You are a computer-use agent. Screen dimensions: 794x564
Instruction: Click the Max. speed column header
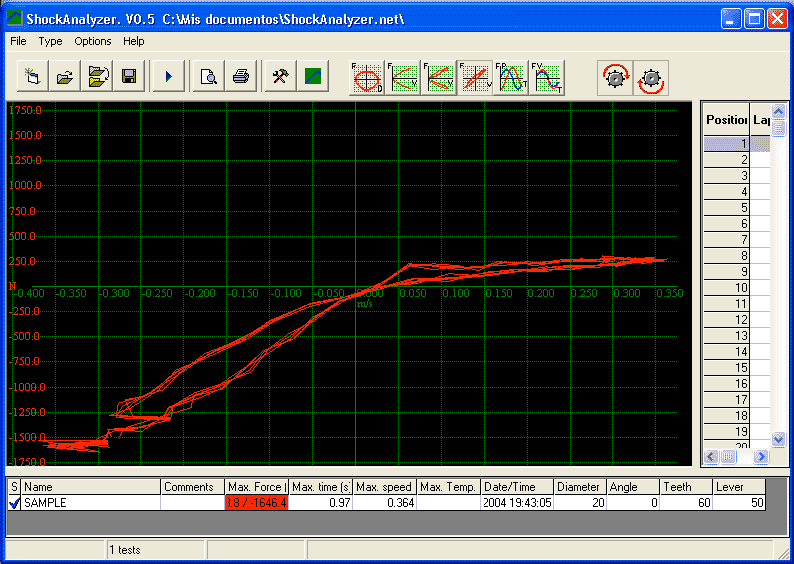[384, 487]
